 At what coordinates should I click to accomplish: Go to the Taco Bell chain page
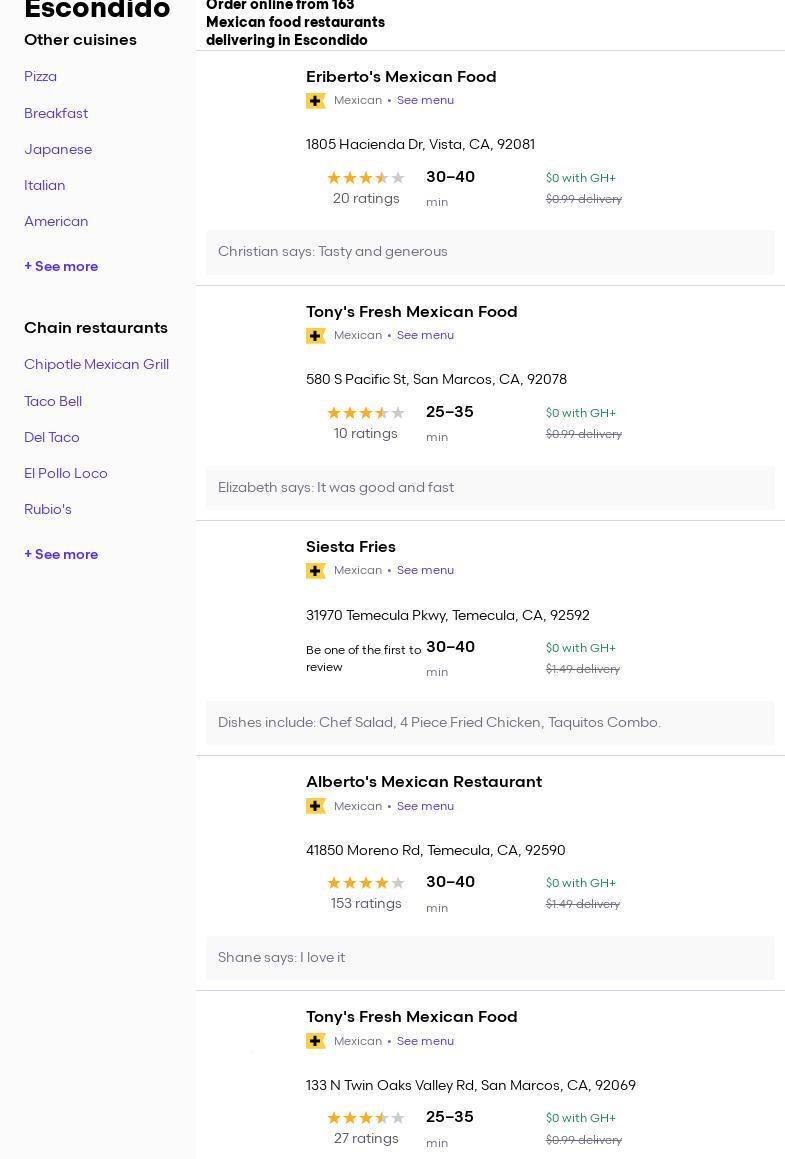(53, 402)
